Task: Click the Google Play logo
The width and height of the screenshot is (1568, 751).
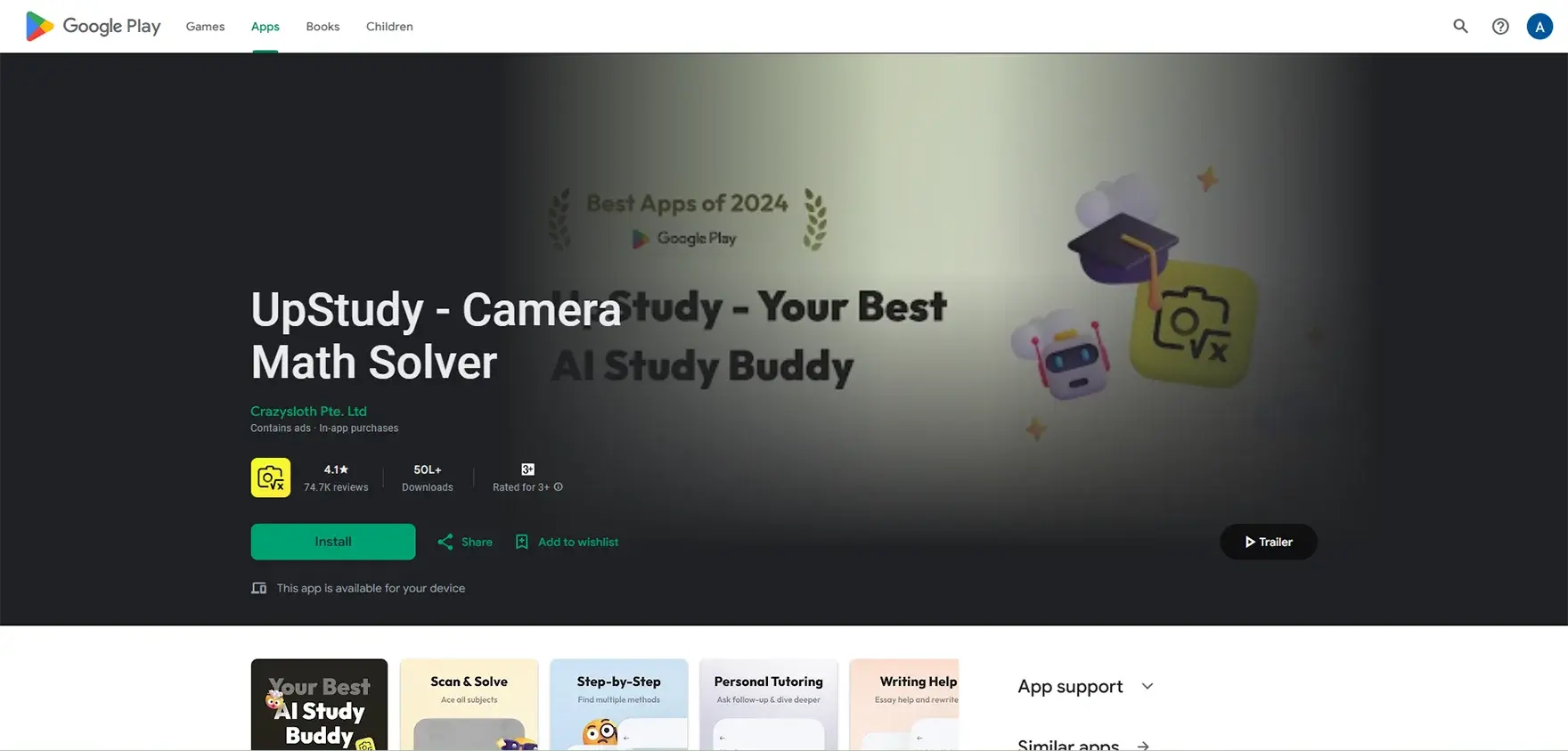Action: 93,27
